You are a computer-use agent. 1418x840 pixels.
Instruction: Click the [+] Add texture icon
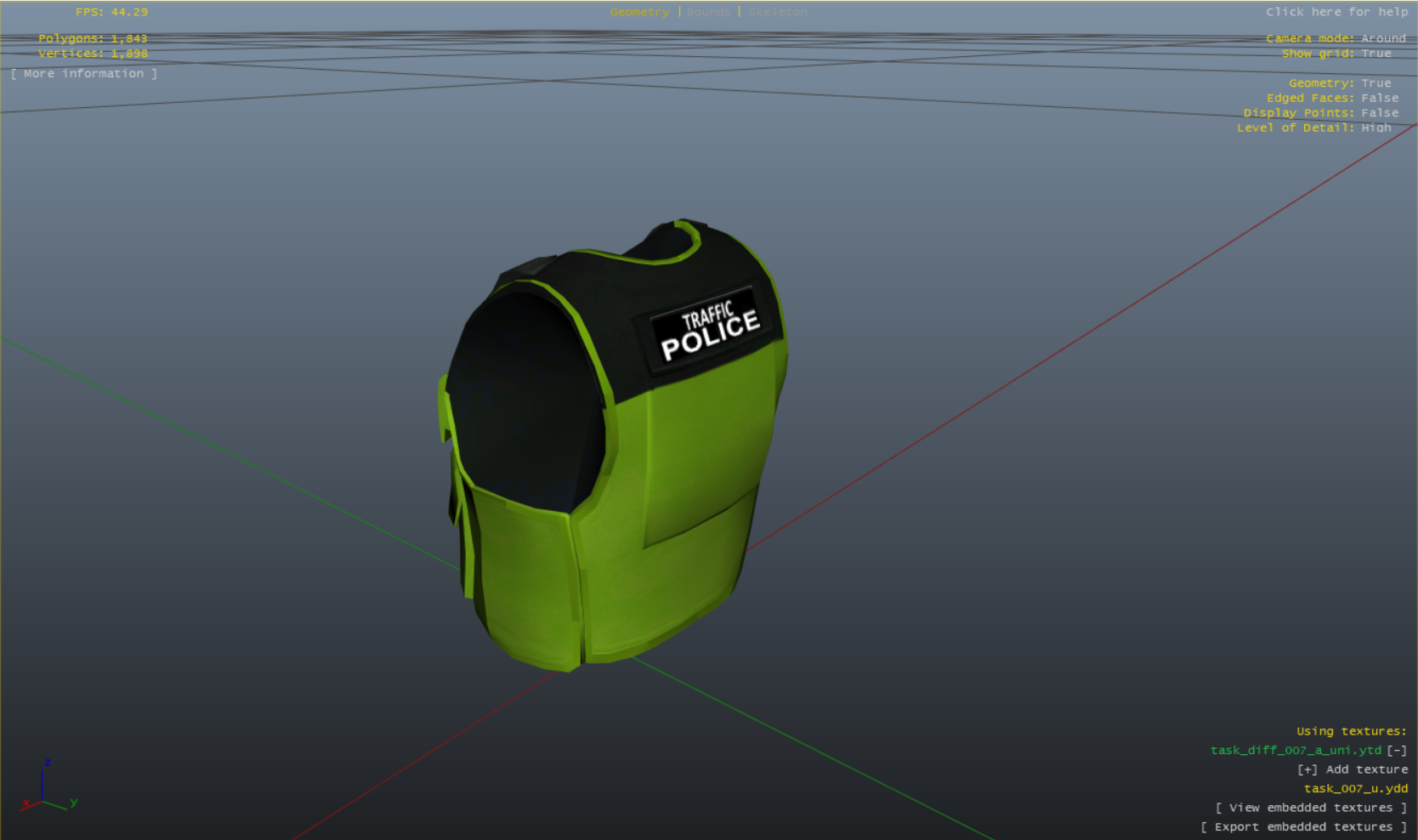pyautogui.click(x=1307, y=769)
